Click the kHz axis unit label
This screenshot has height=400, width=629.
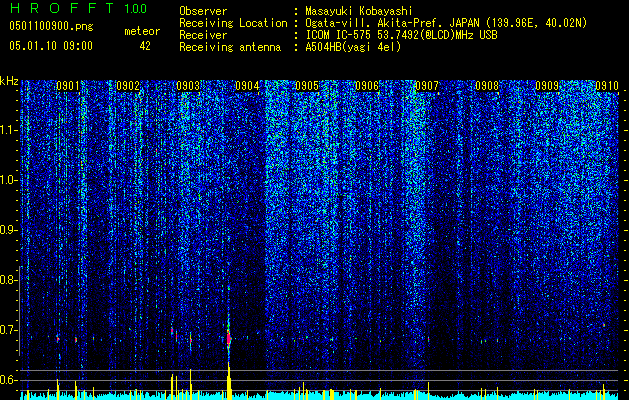(9, 81)
